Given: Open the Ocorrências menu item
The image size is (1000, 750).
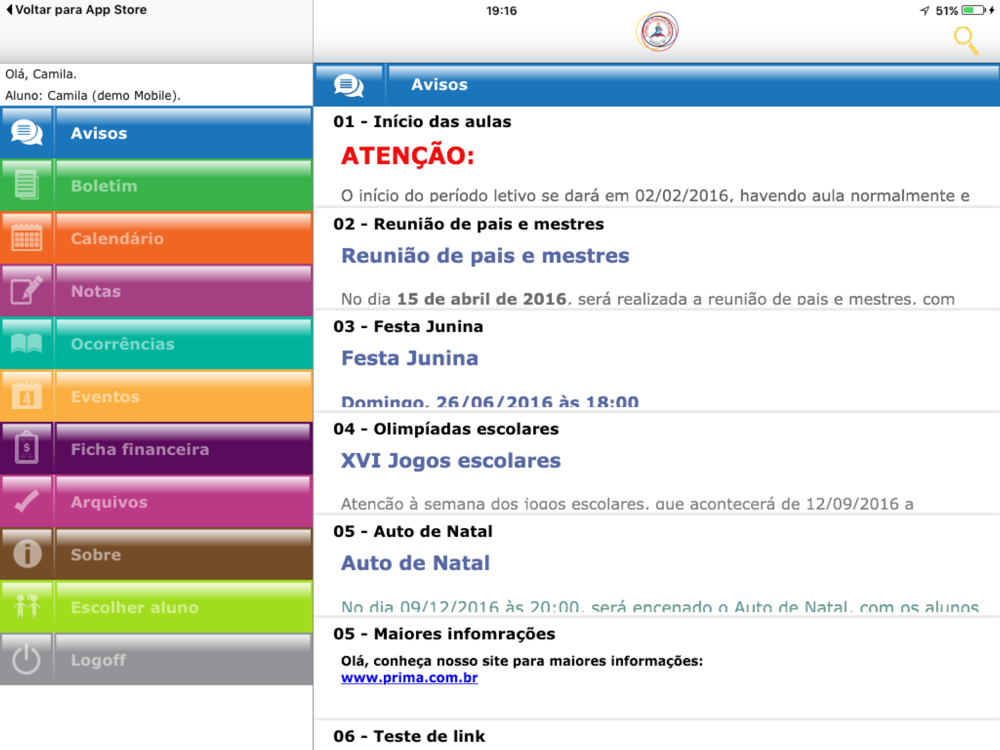Looking at the screenshot, I should [x=156, y=344].
